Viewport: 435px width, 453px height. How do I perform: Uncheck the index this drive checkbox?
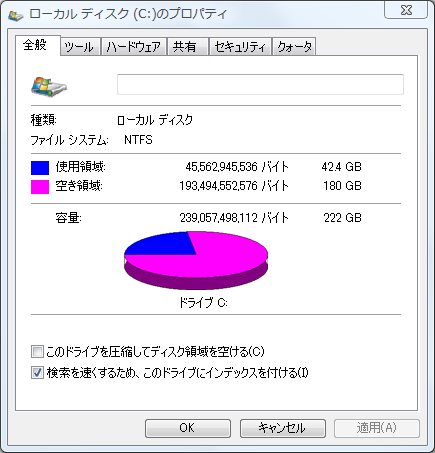pyautogui.click(x=37, y=372)
